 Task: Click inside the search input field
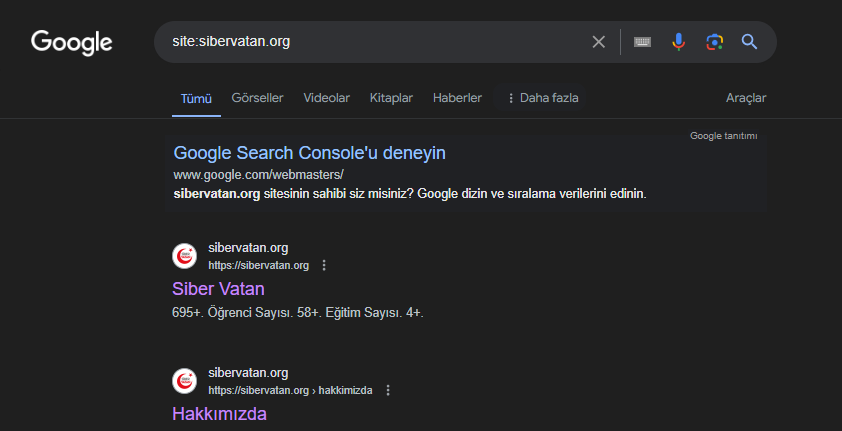(380, 42)
